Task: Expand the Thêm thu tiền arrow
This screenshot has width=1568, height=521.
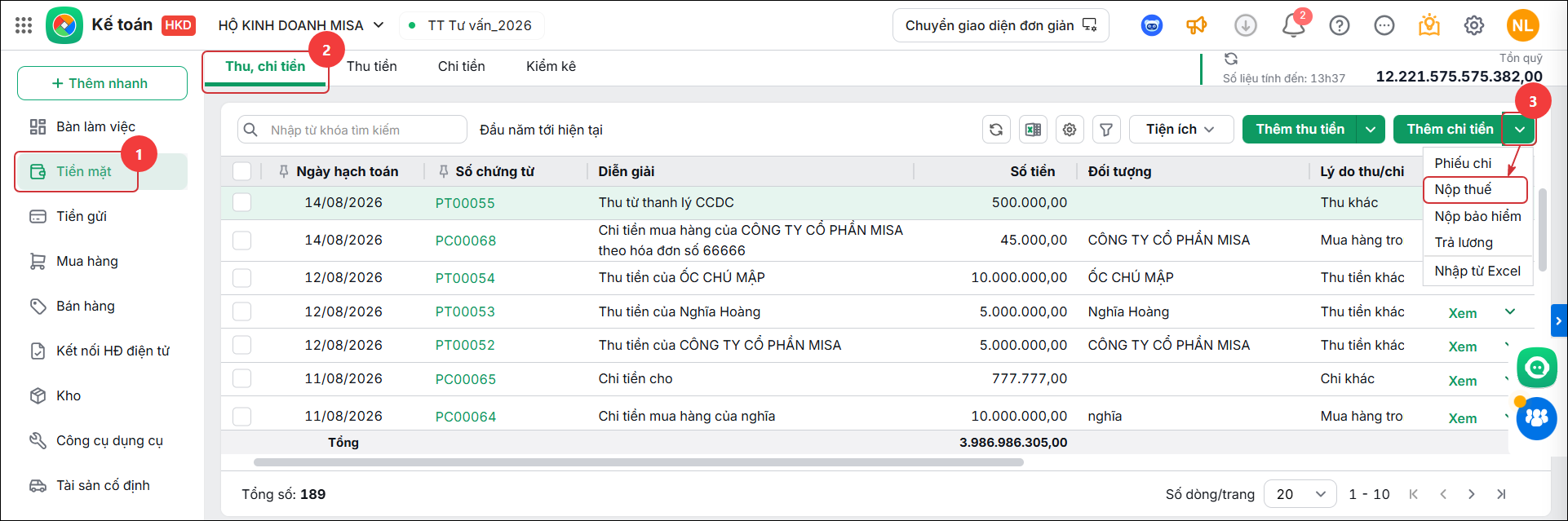Action: 1371,130
